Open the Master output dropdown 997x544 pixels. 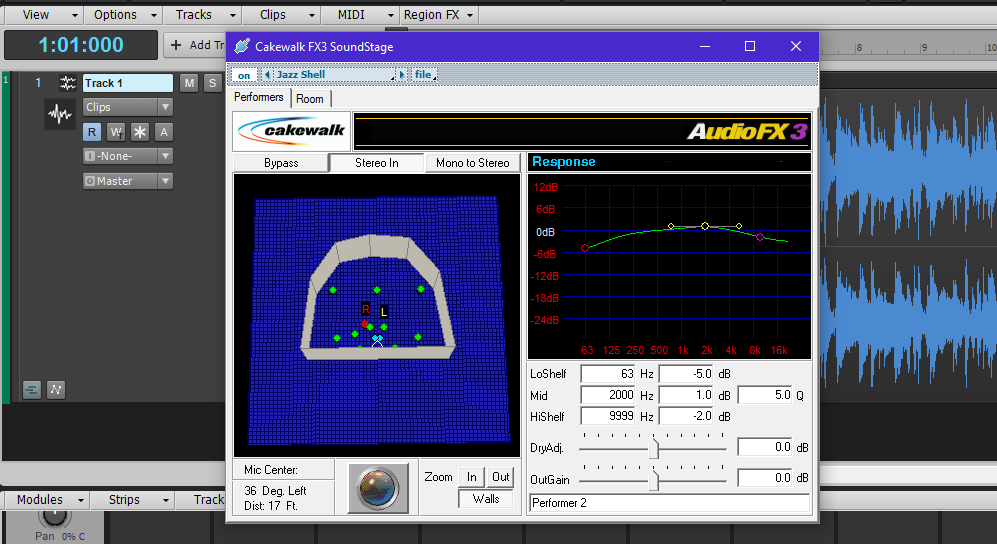tap(127, 181)
